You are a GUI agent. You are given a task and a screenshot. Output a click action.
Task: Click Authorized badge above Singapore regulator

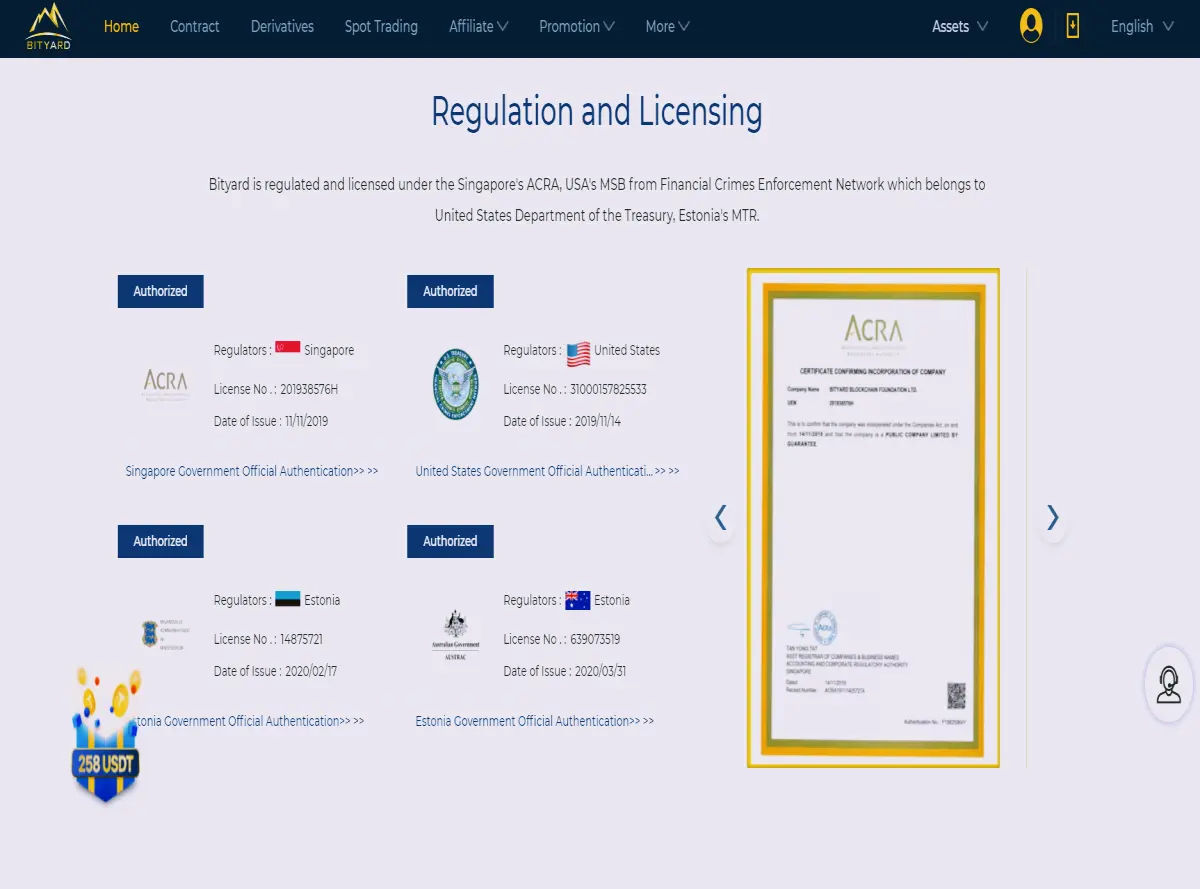[x=160, y=291]
